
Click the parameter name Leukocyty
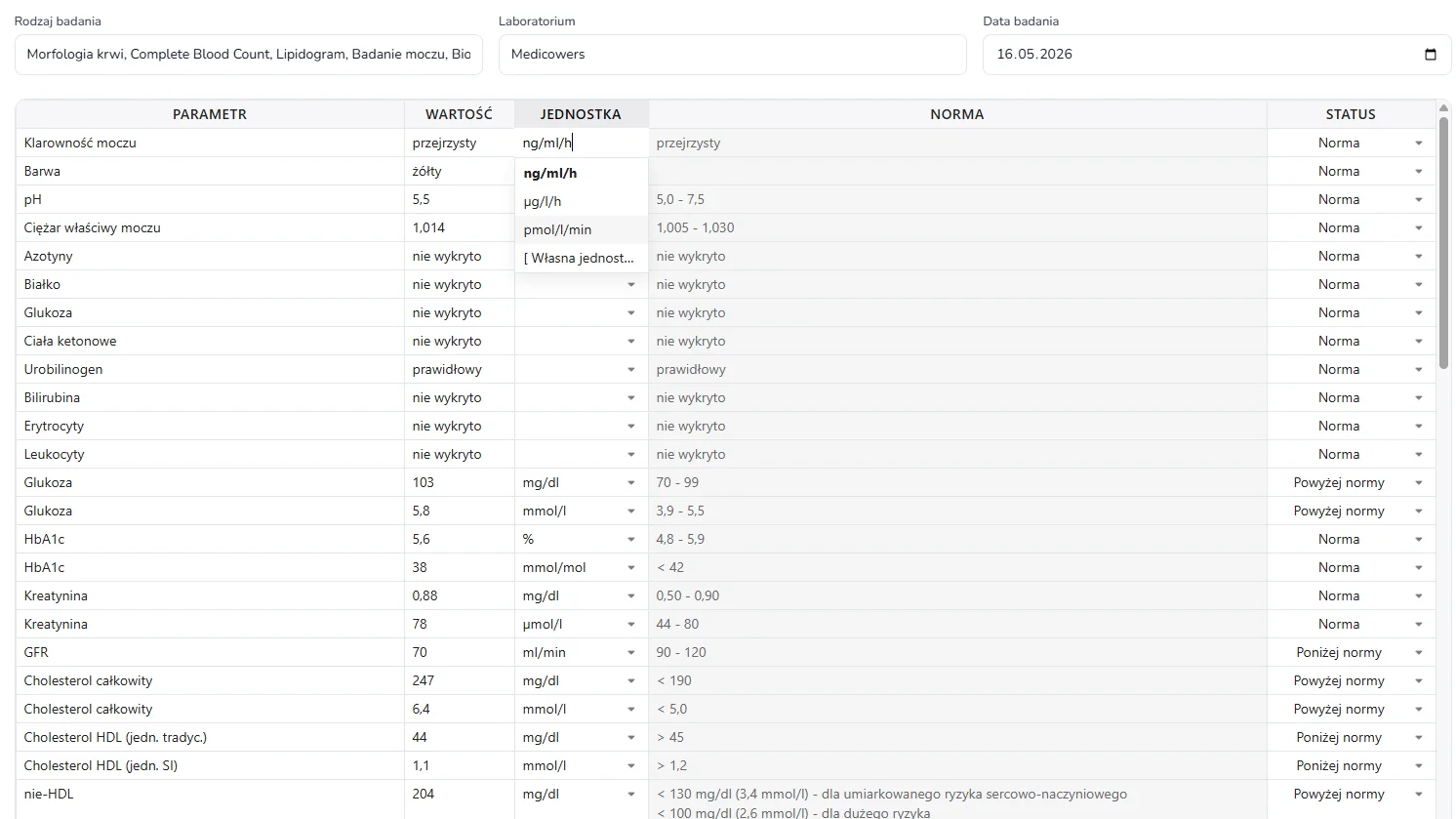(x=55, y=454)
